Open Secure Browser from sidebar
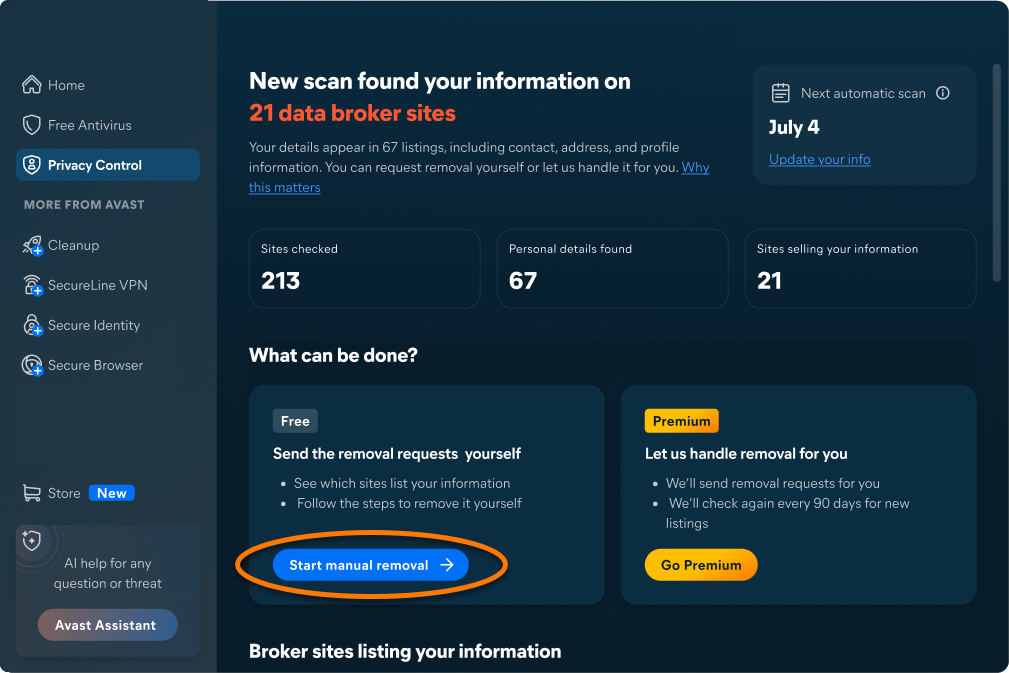Screen dimensions: 1009x673 click(107, 365)
